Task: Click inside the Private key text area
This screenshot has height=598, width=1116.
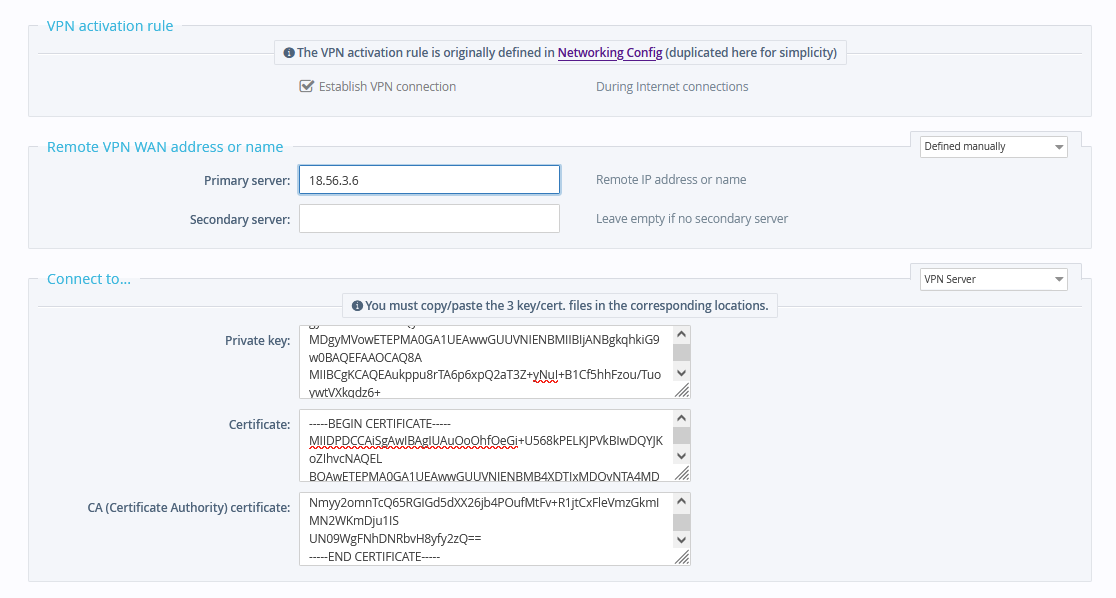Action: (485, 362)
